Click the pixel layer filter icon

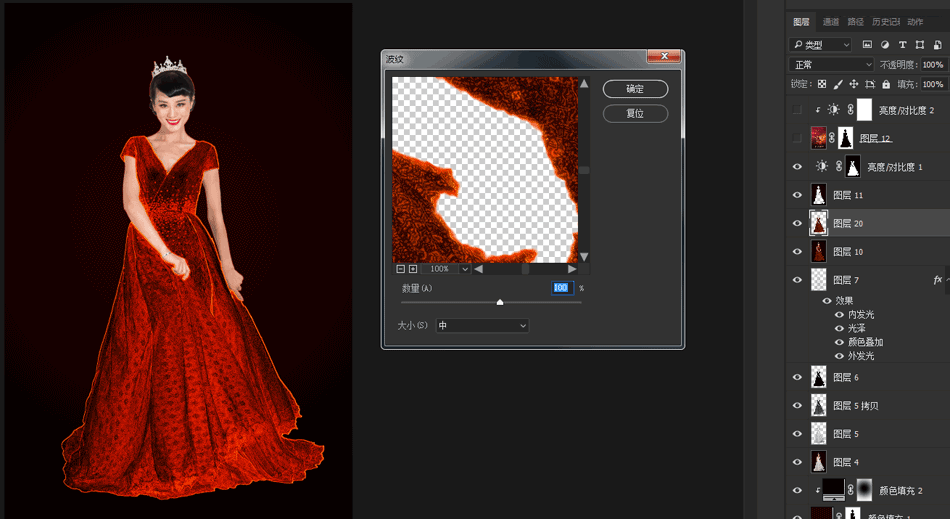[x=867, y=45]
